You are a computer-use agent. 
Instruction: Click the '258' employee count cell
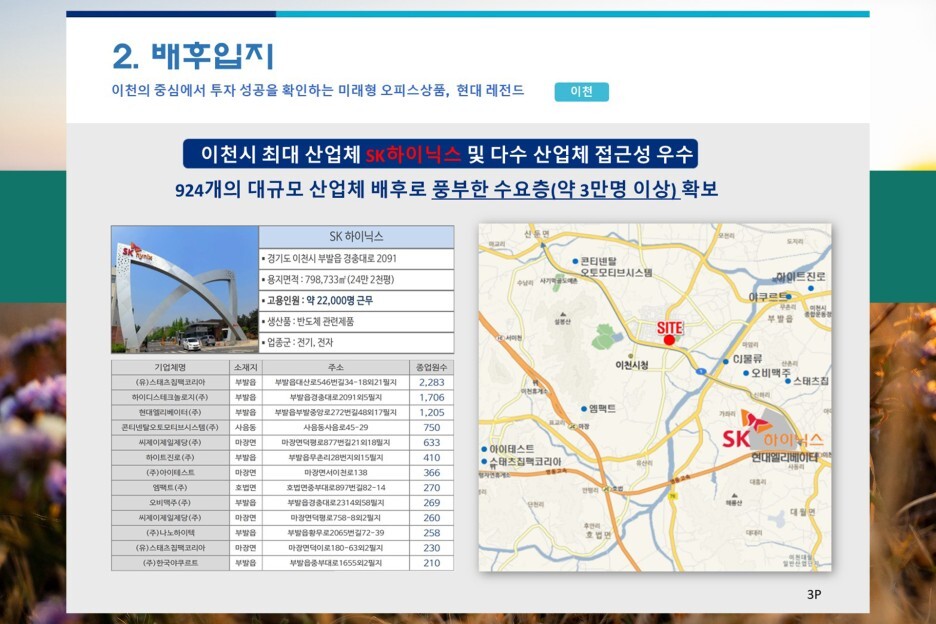point(432,533)
